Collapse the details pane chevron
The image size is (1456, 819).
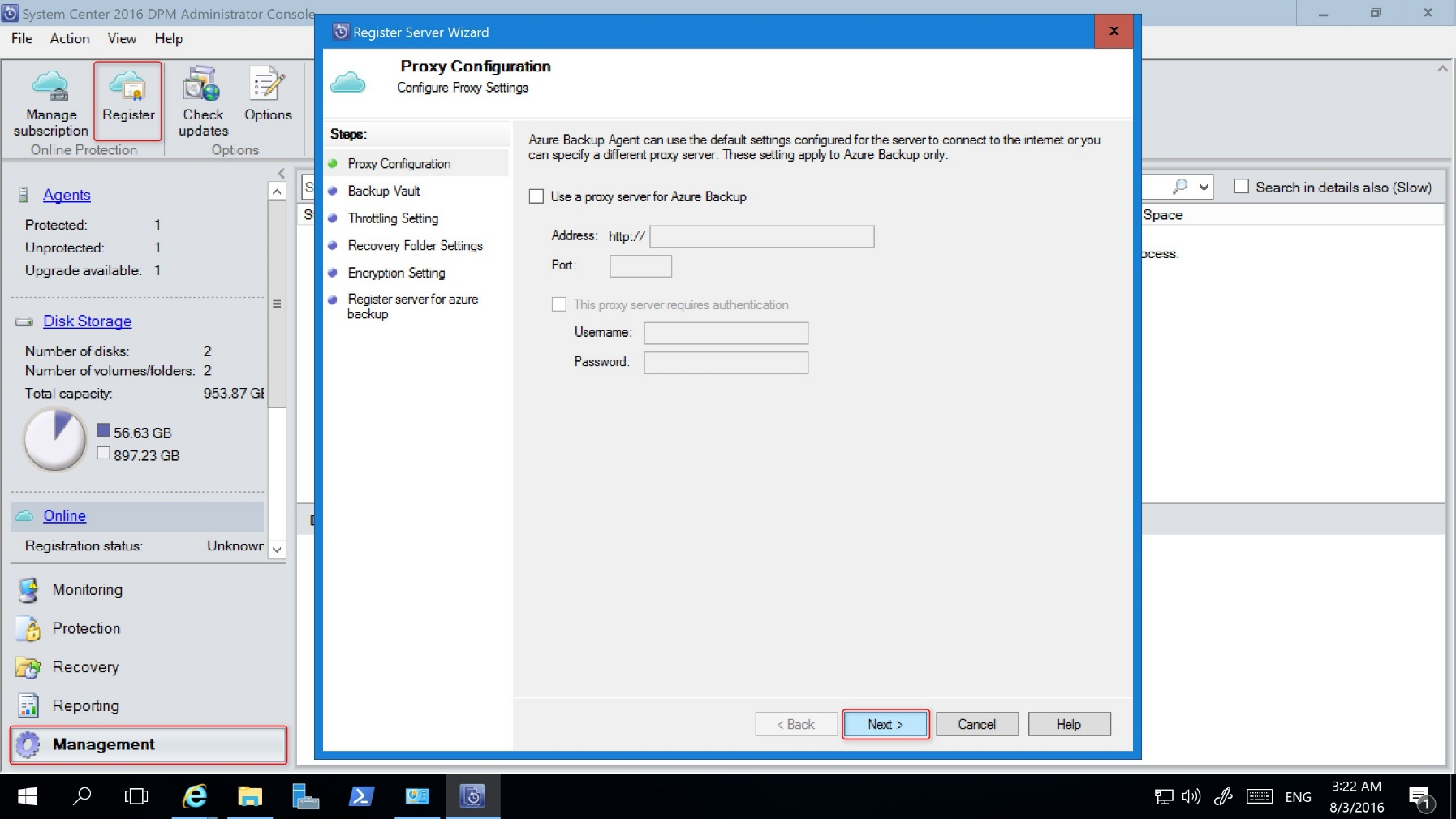(1443, 69)
